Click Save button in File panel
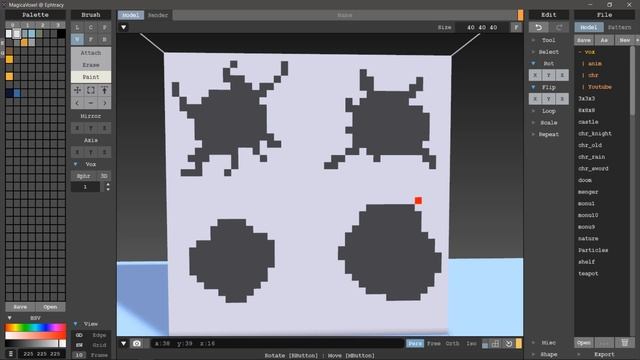Image resolution: width=640 pixels, height=360 pixels. (584, 40)
